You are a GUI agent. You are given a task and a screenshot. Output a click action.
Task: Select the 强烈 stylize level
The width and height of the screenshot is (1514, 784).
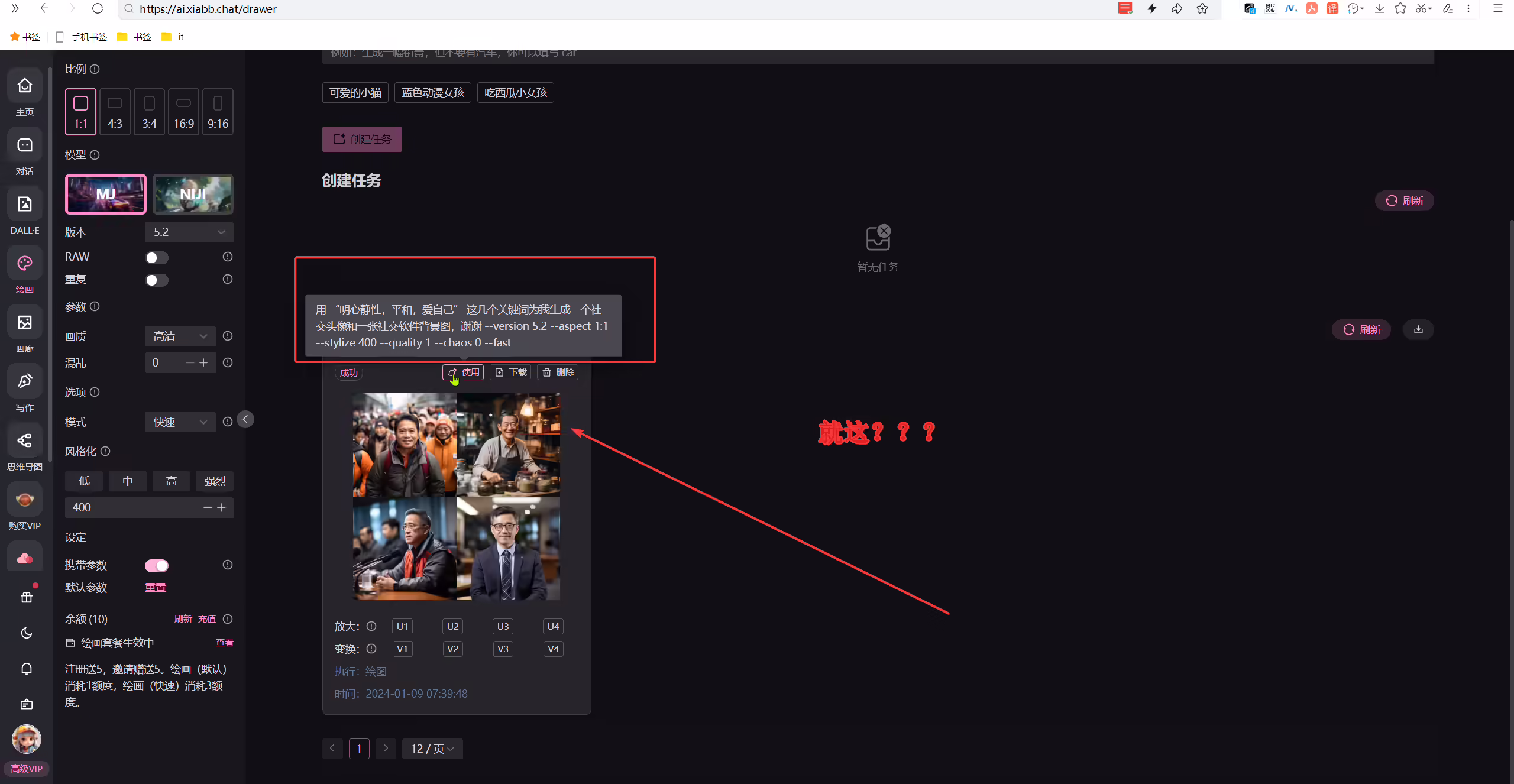click(x=215, y=481)
